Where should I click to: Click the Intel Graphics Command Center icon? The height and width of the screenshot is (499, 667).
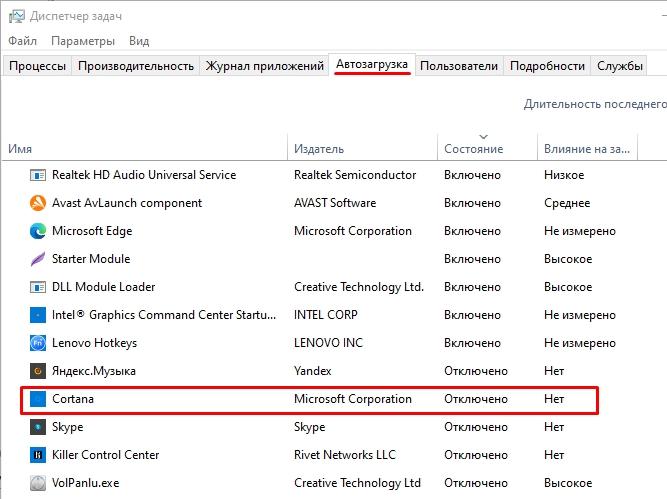tap(38, 315)
